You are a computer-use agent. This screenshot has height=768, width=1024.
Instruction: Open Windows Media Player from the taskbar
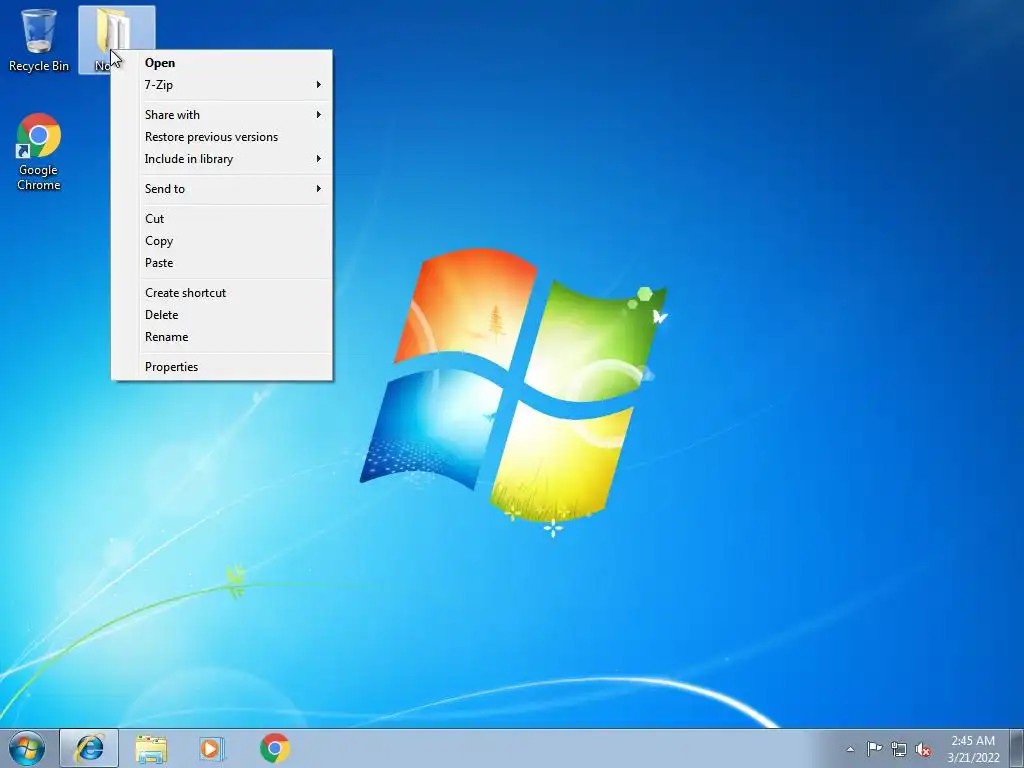[x=212, y=748]
